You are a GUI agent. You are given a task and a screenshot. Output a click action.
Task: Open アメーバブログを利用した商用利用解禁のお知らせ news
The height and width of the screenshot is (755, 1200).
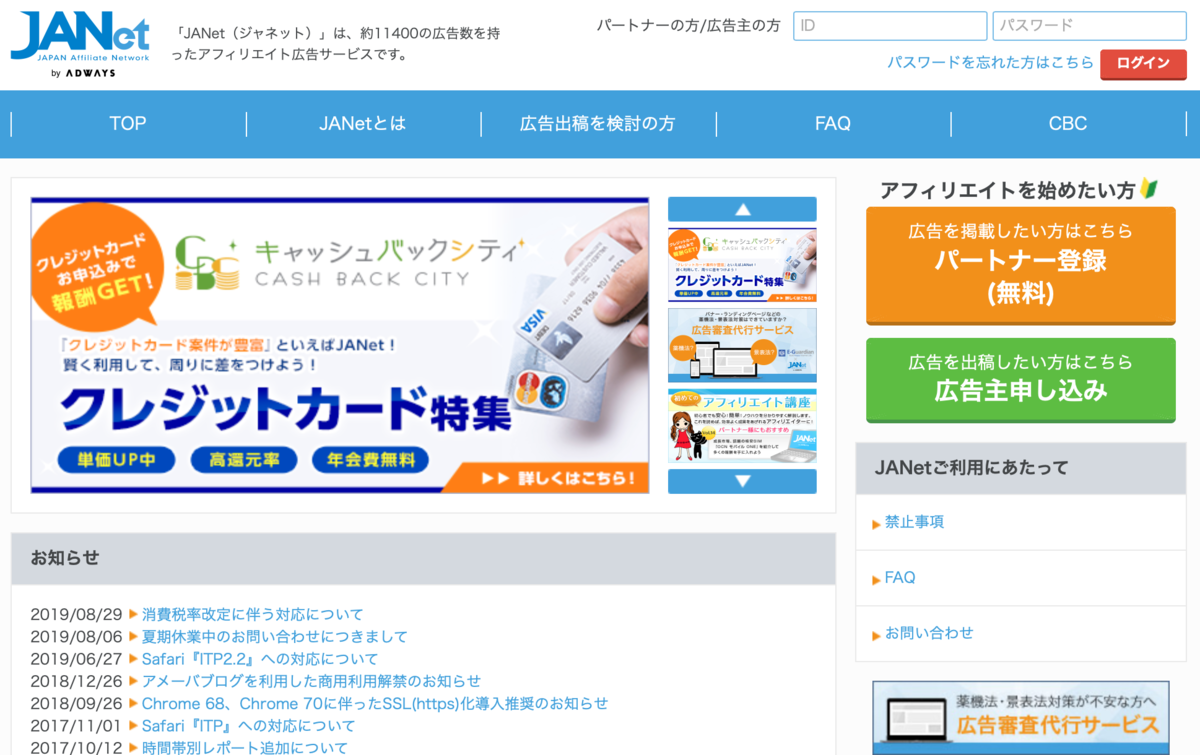click(311, 681)
